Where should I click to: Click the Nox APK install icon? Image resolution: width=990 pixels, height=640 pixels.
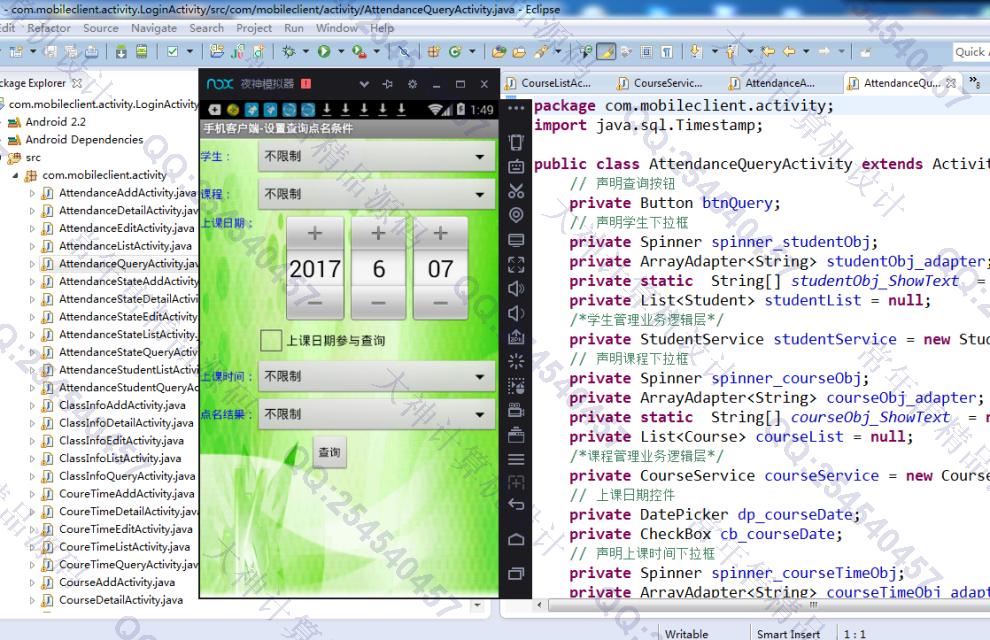(516, 337)
